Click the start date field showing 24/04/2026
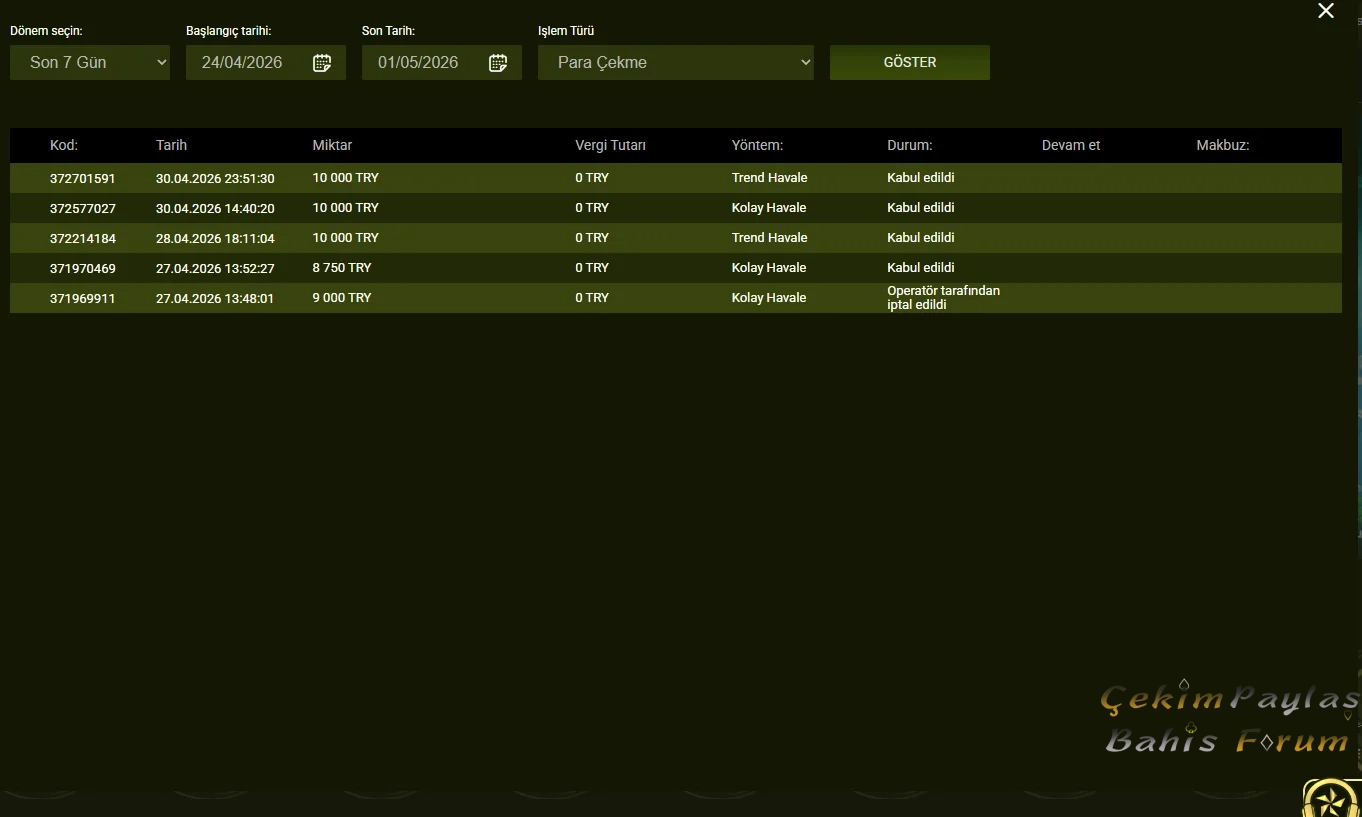The height and width of the screenshot is (817, 1362). [266, 62]
